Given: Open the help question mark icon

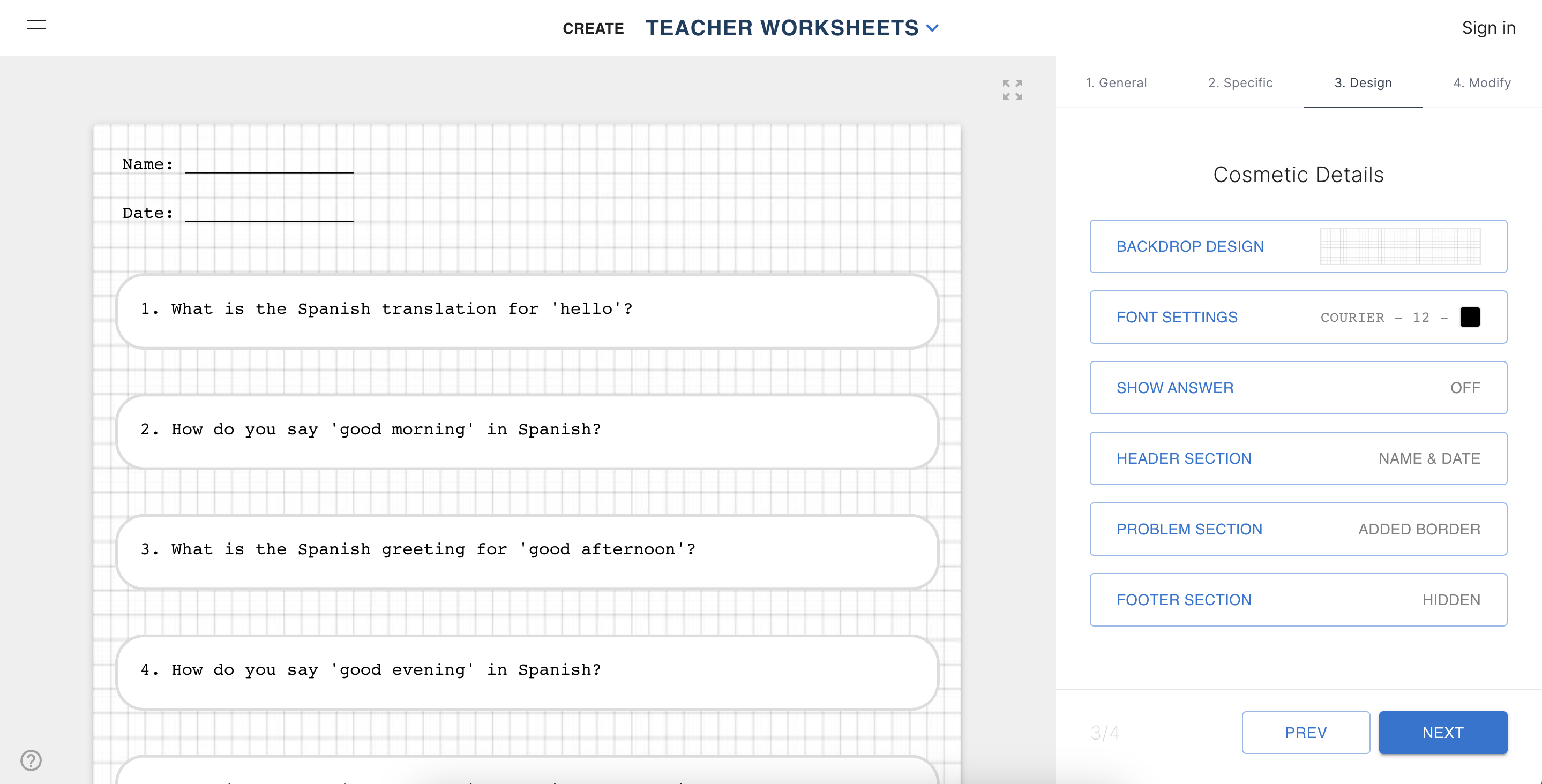Looking at the screenshot, I should pyautogui.click(x=31, y=760).
